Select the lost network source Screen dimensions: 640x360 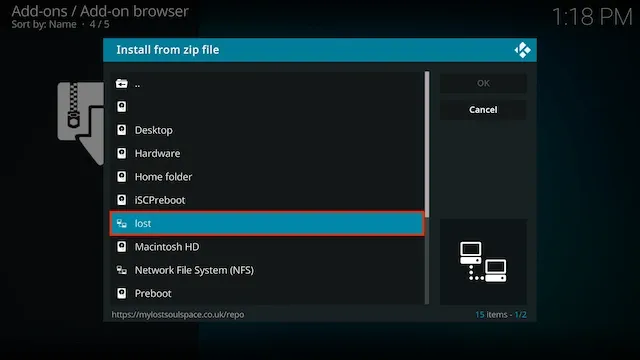coord(267,223)
